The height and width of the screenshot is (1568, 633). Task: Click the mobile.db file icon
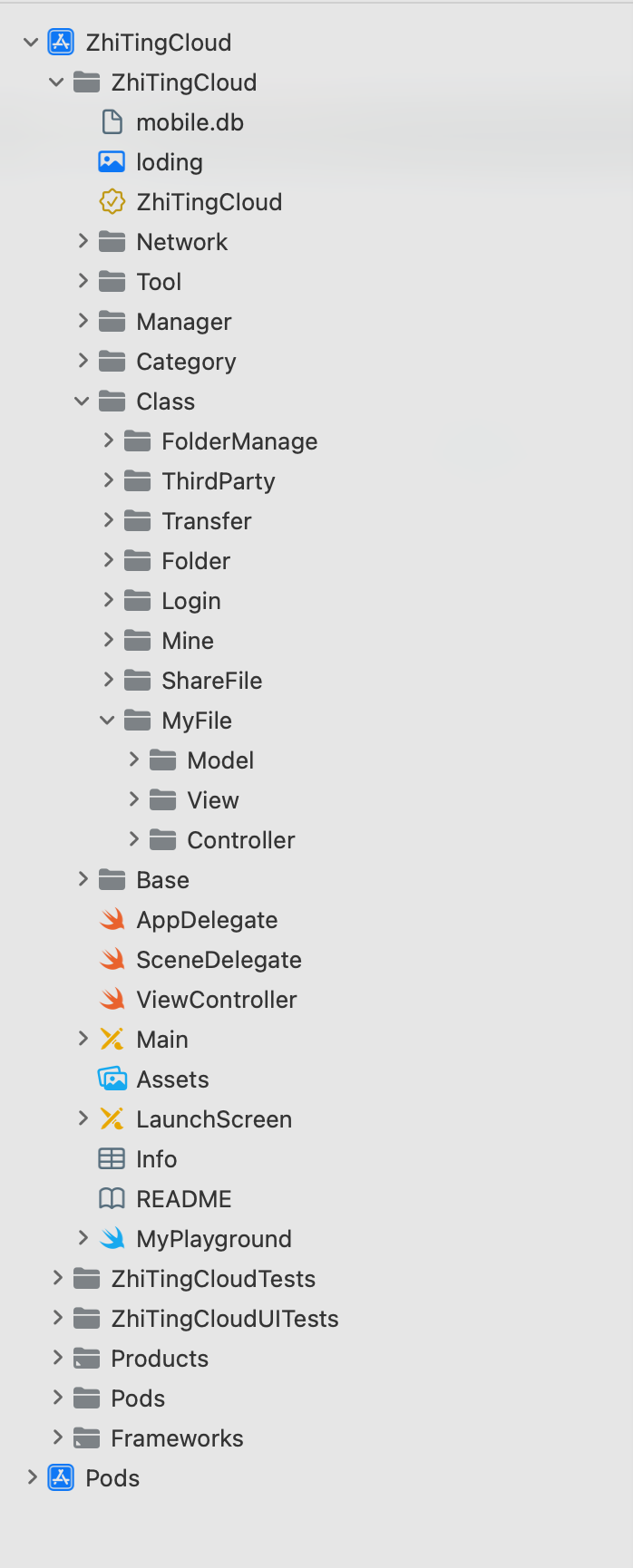point(112,122)
